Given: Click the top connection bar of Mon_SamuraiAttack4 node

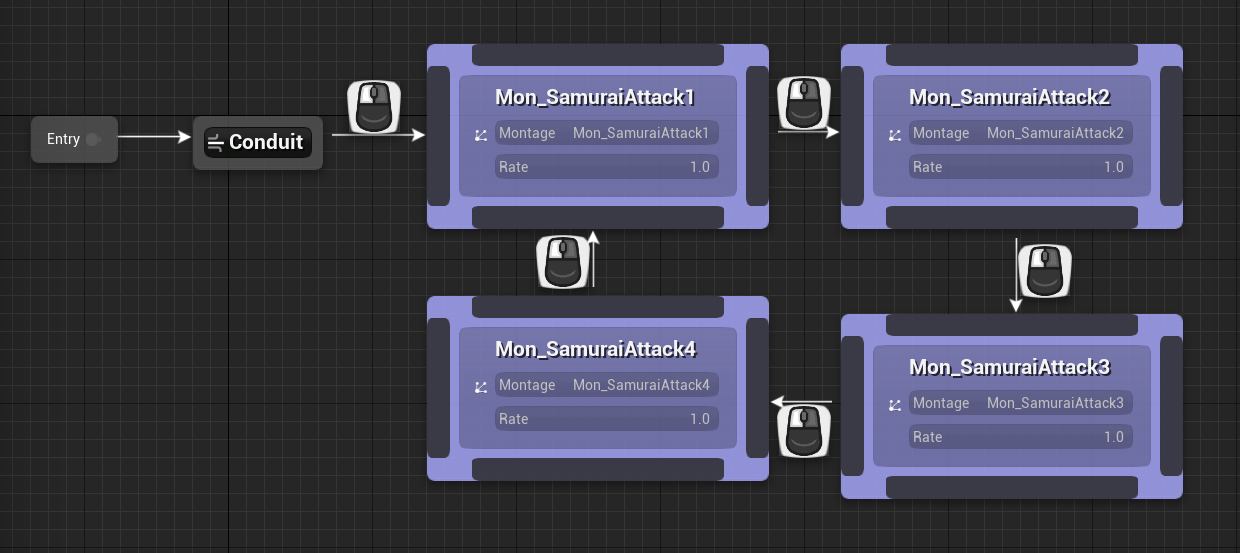Looking at the screenshot, I should [598, 307].
